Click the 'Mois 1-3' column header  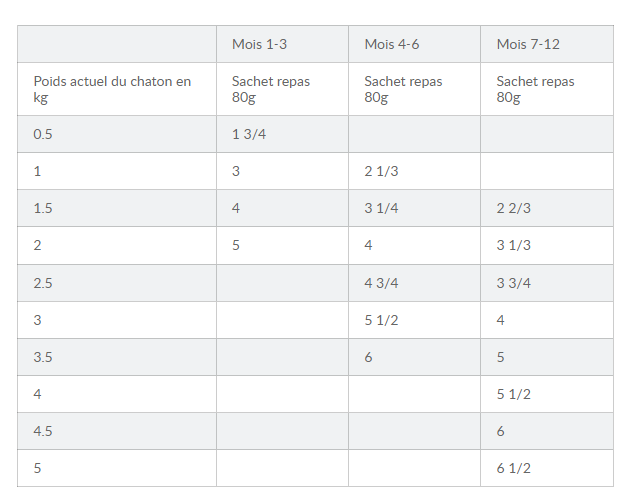click(x=261, y=45)
